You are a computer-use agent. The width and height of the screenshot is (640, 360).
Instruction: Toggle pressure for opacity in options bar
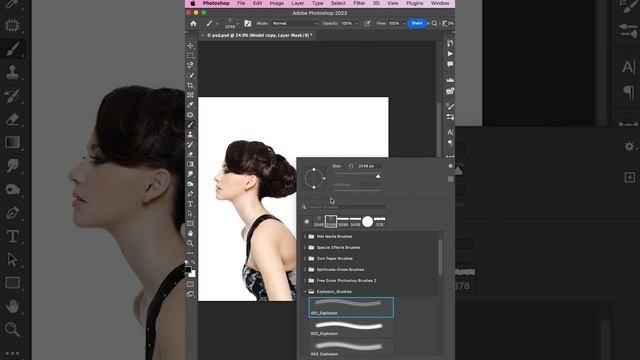click(x=367, y=24)
